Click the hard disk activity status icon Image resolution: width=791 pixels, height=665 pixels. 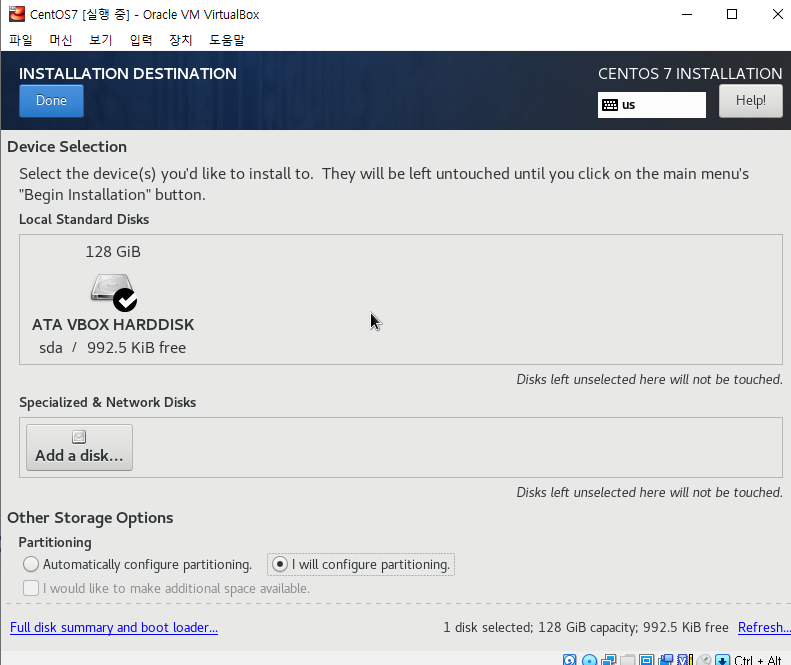(569, 660)
